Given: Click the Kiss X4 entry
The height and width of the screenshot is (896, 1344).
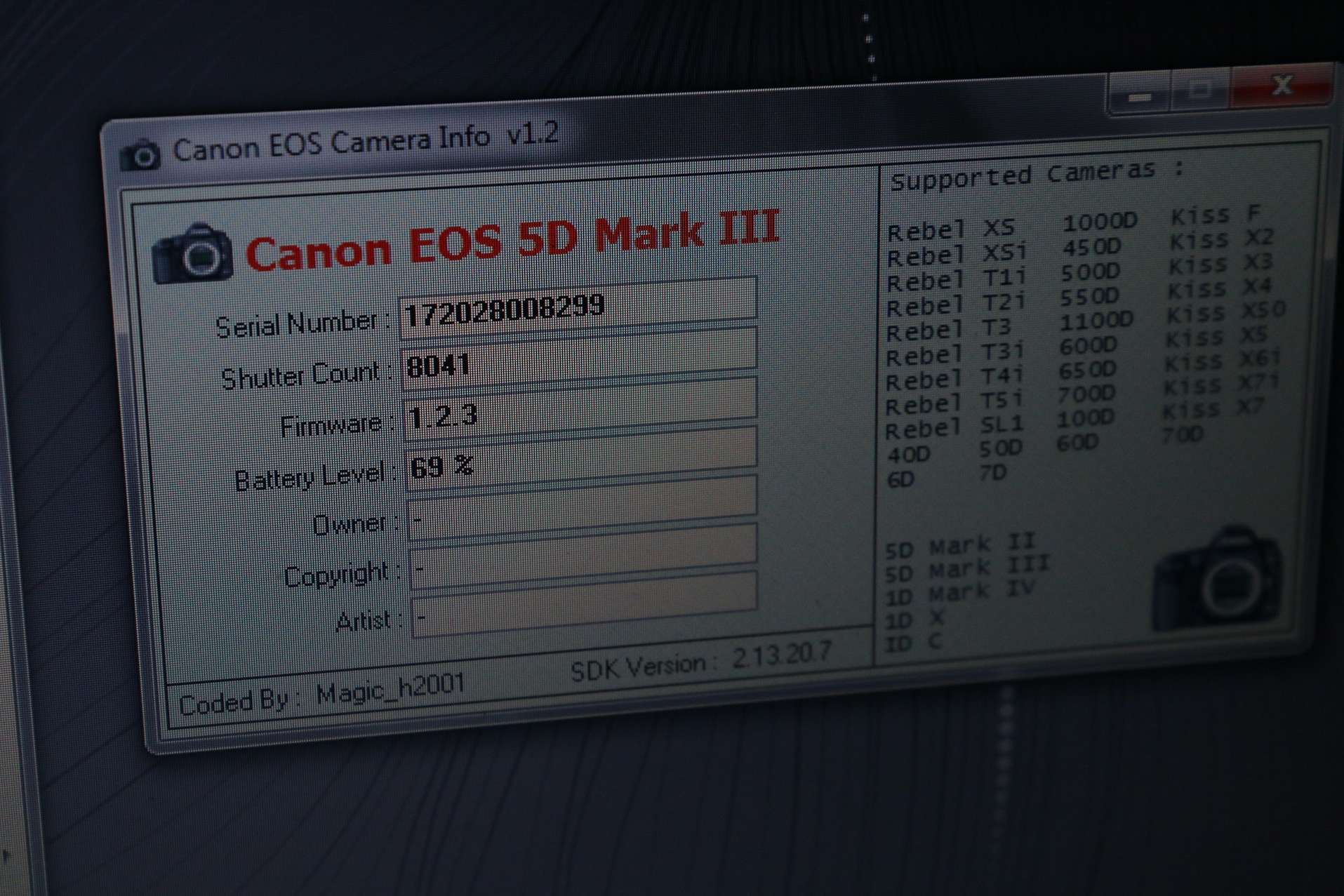Looking at the screenshot, I should [x=1220, y=288].
